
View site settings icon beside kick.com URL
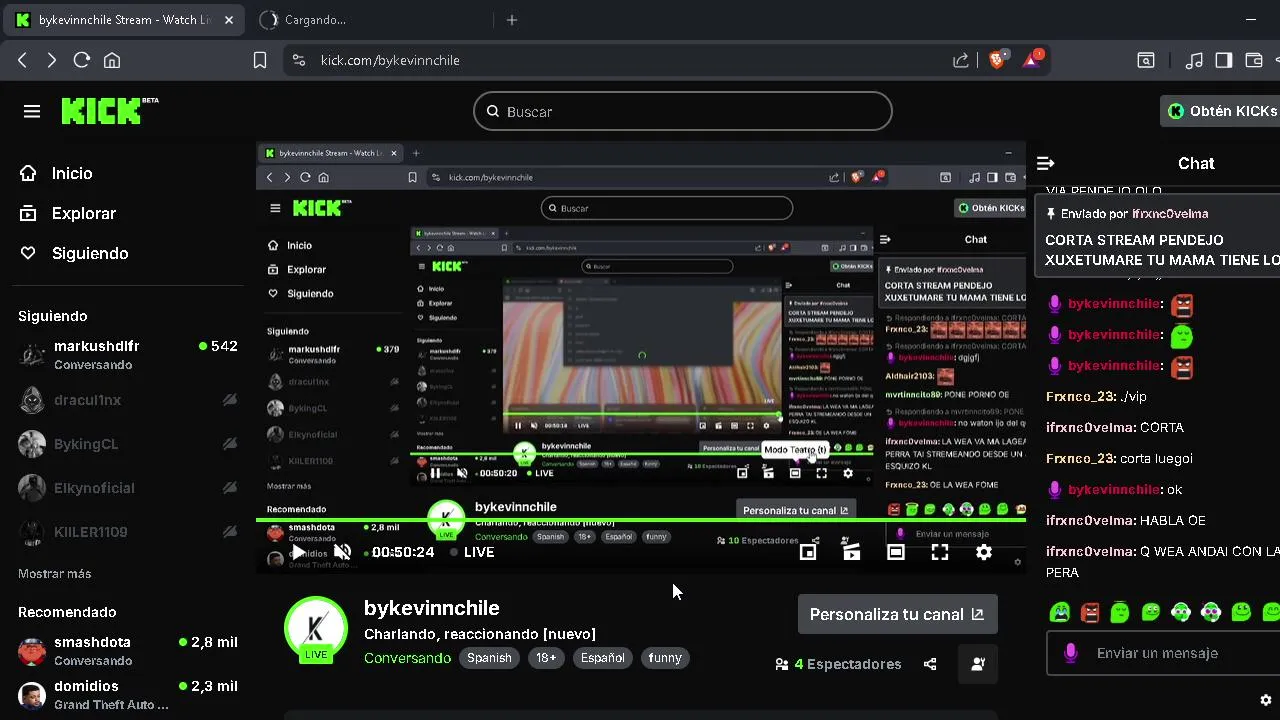point(298,60)
